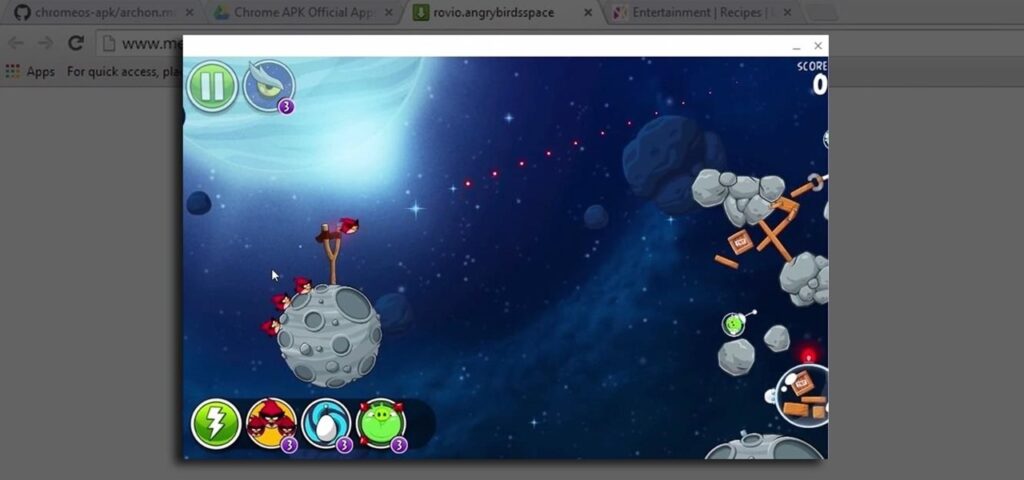Close the chromeos-apk/archon tab

click(189, 12)
